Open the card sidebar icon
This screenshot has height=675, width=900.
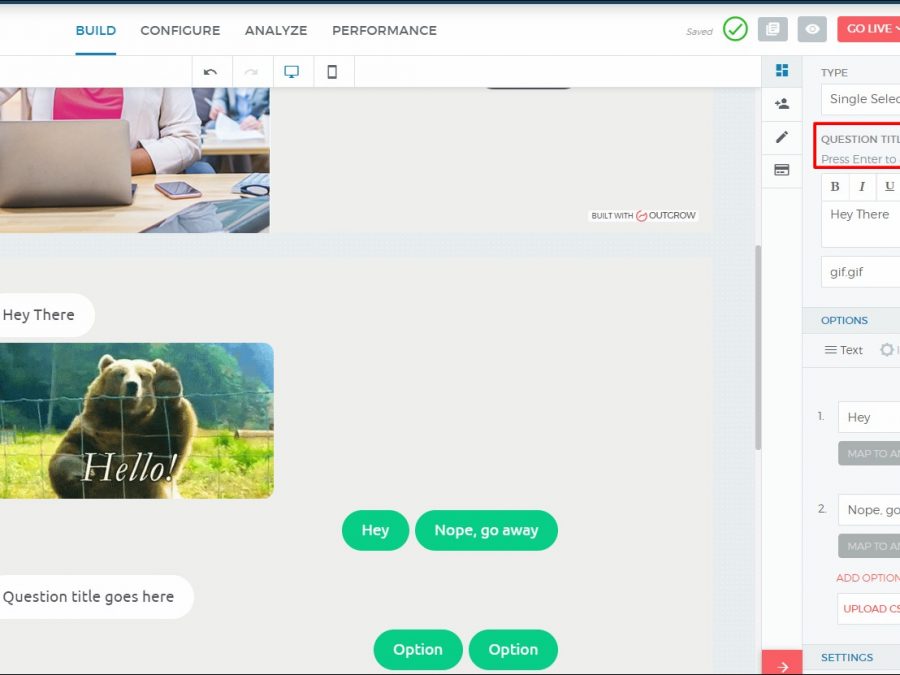(782, 170)
